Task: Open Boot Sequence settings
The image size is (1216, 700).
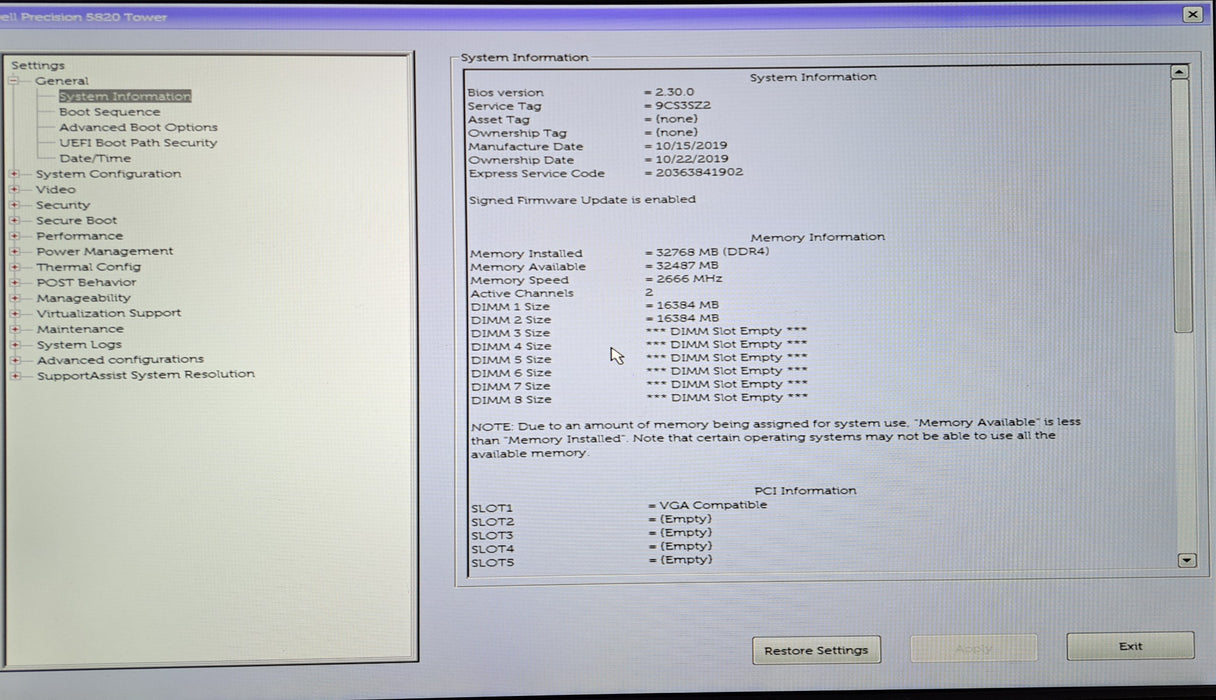Action: click(109, 112)
